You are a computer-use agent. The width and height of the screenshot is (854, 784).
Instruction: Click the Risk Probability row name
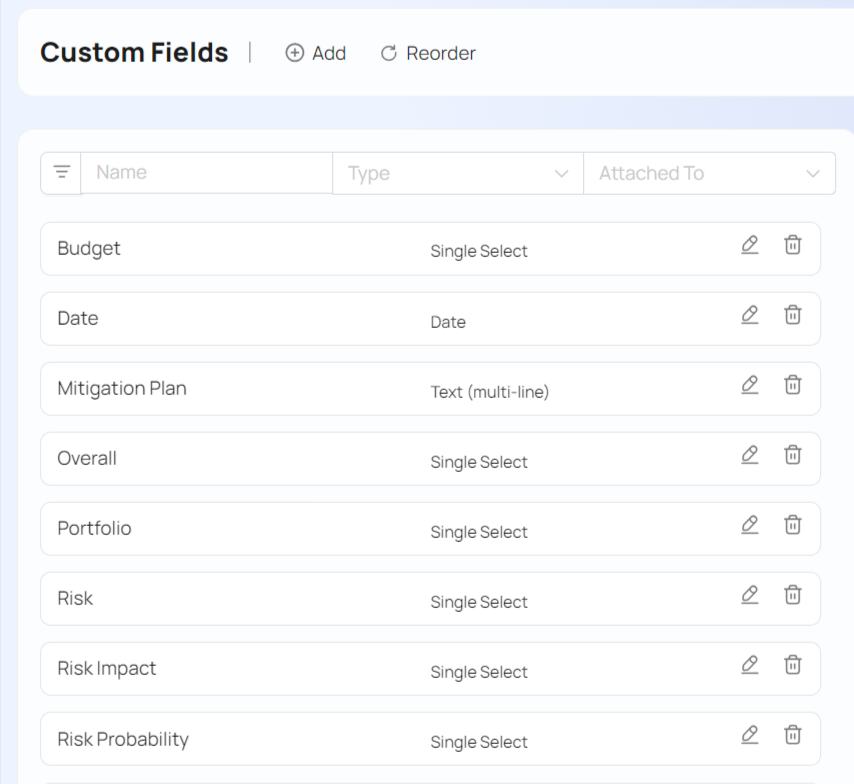[x=123, y=739]
